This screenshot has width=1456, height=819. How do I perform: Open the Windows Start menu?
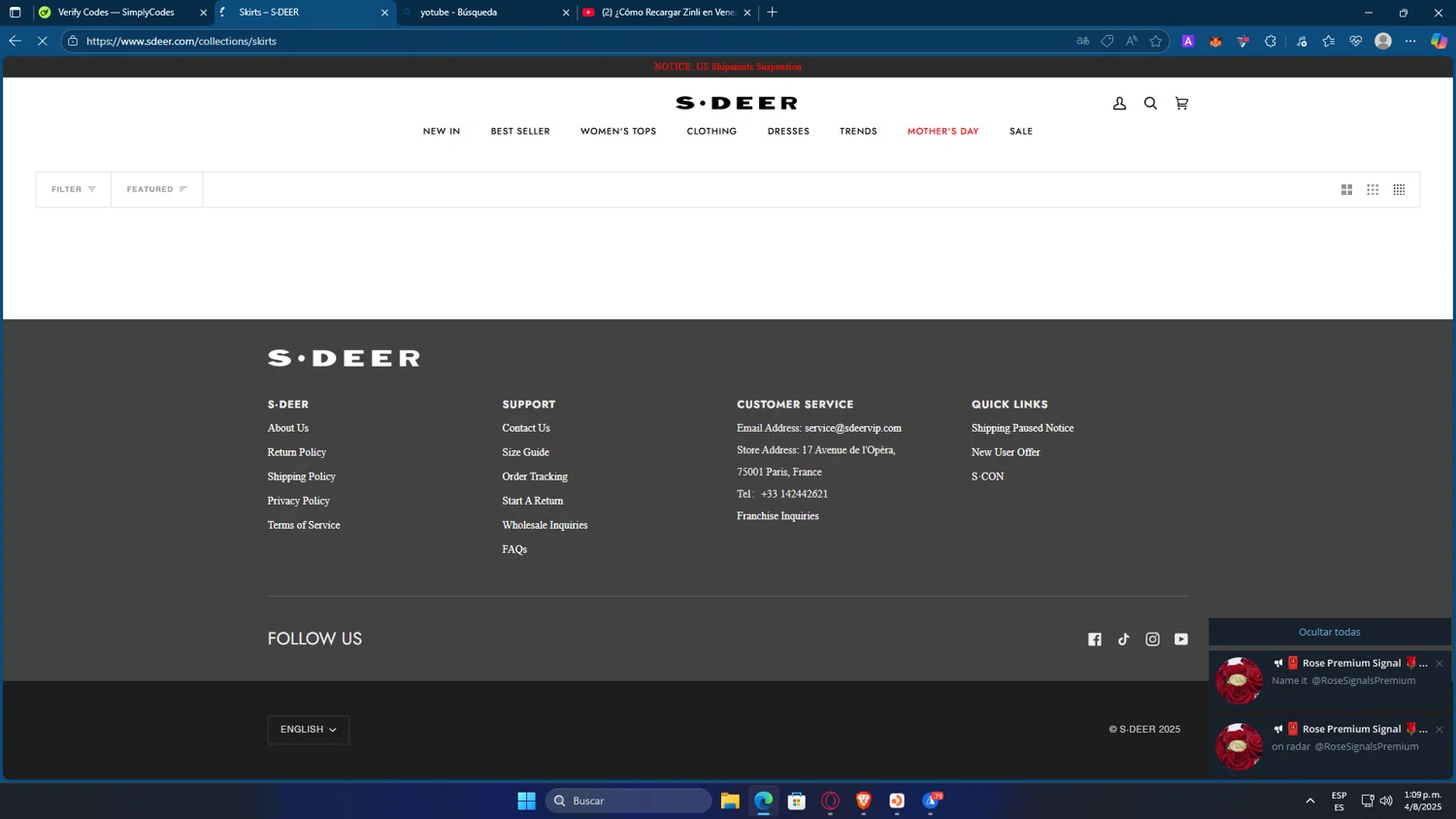pos(526,801)
